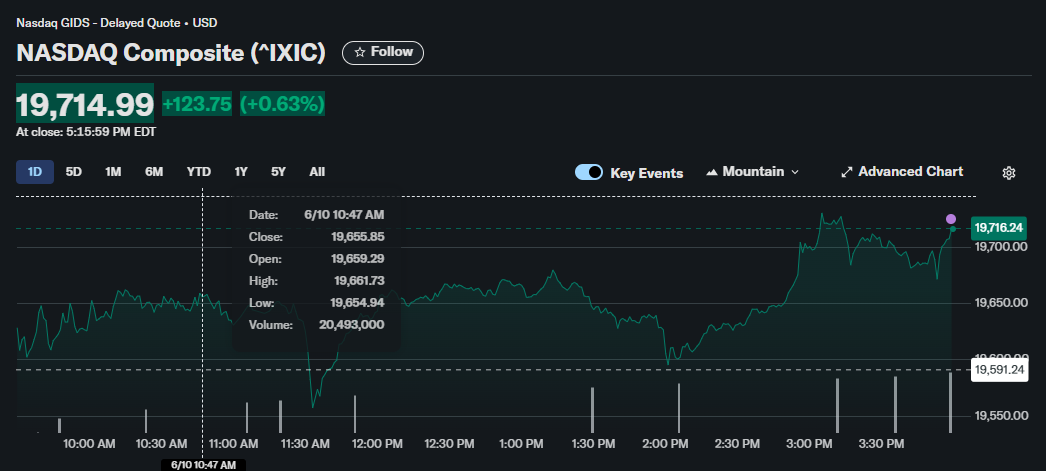Select the 1D time range tab

[x=35, y=172]
